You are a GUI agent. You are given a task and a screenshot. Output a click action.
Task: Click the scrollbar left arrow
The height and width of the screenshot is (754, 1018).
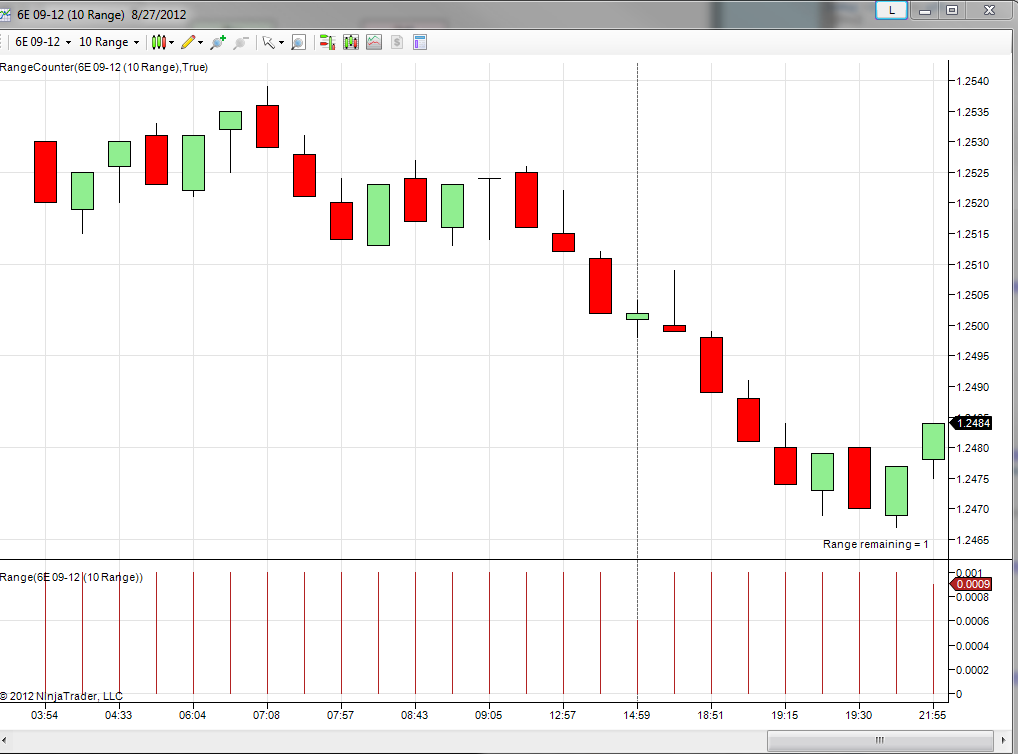(5, 740)
